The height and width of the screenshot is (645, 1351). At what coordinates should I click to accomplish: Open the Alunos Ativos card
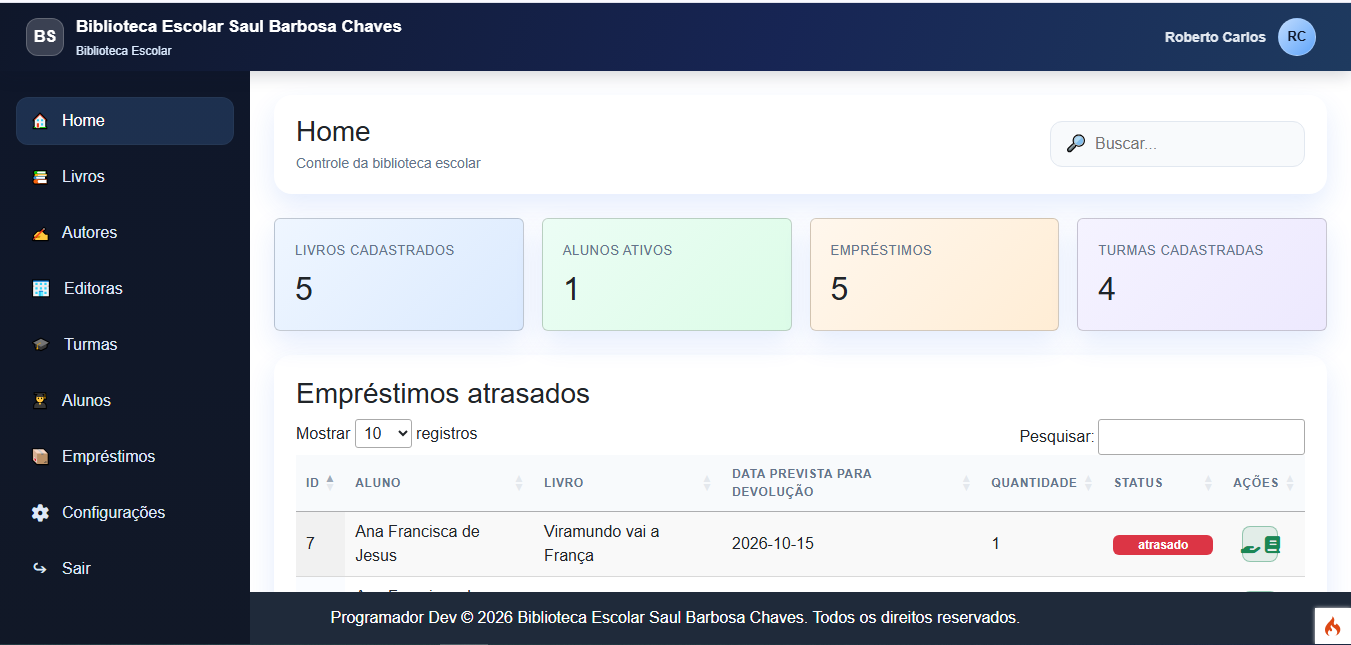(x=667, y=275)
